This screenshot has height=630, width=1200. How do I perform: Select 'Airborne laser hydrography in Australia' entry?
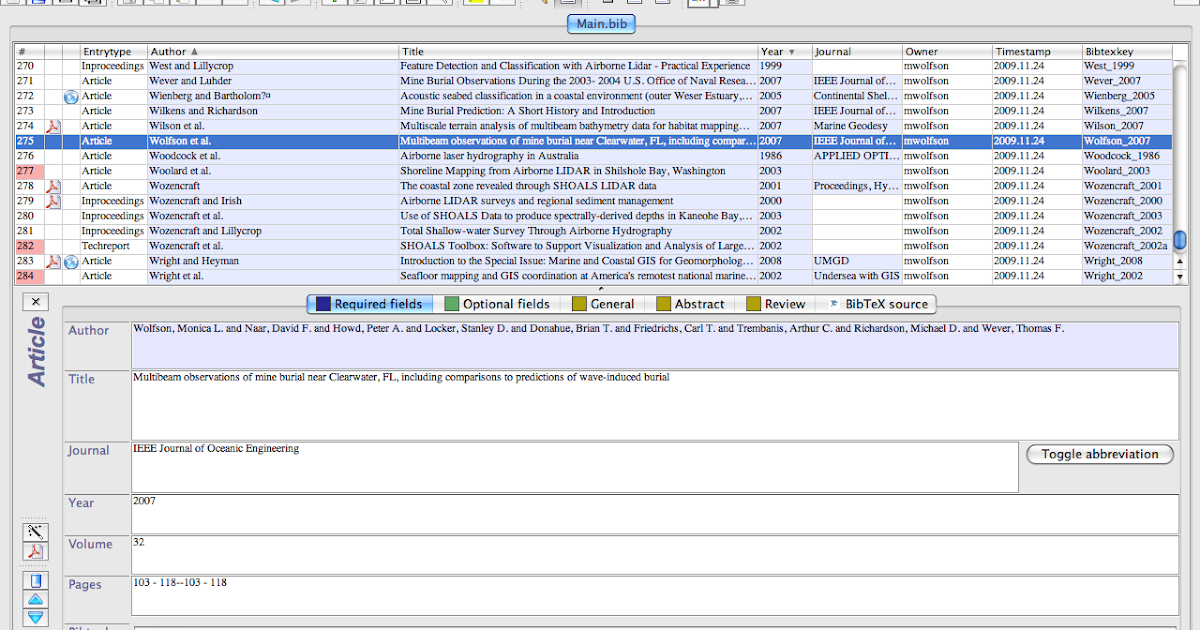pos(593,156)
